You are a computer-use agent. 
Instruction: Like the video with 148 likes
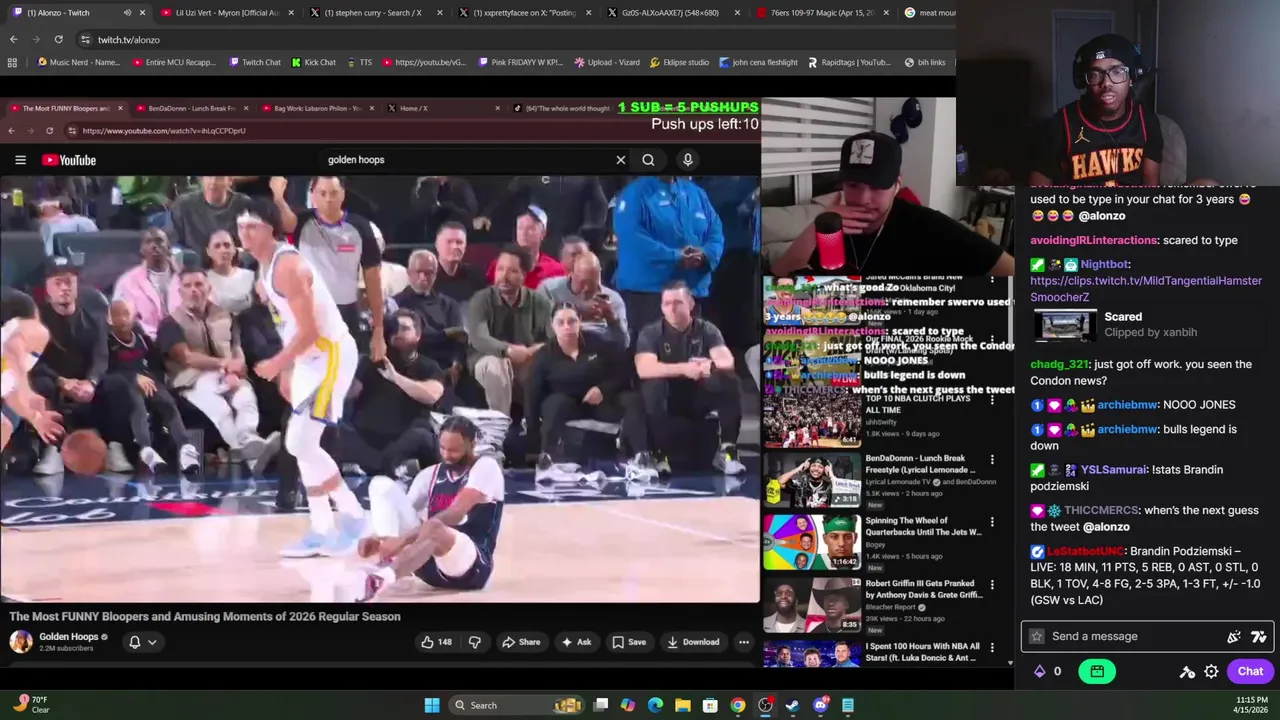click(437, 642)
